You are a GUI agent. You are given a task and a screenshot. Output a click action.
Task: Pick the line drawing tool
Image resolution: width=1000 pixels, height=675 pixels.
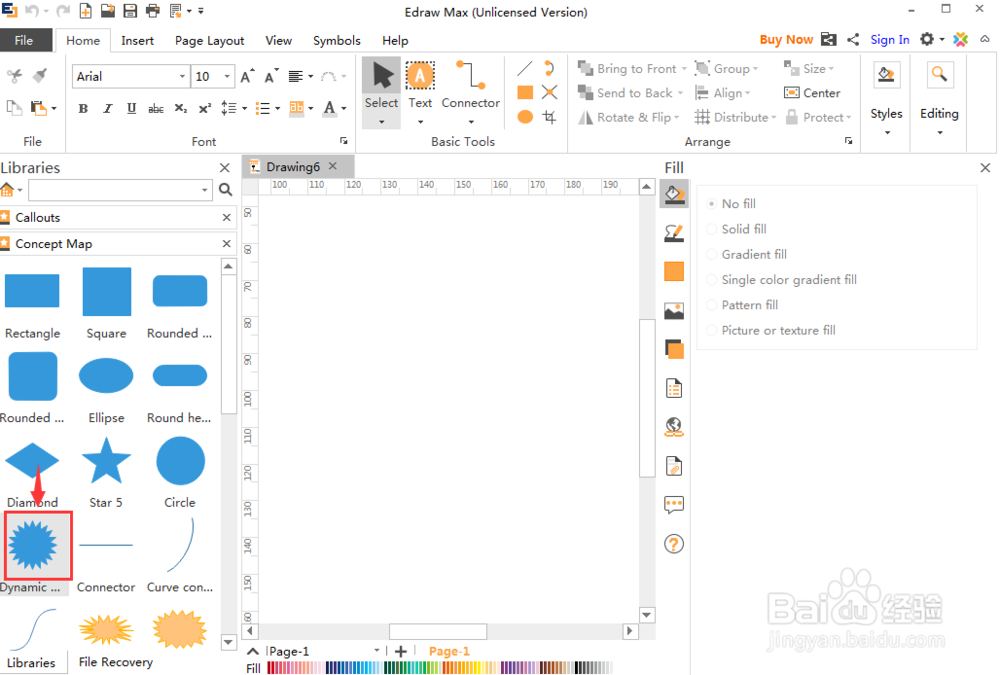[x=525, y=69]
